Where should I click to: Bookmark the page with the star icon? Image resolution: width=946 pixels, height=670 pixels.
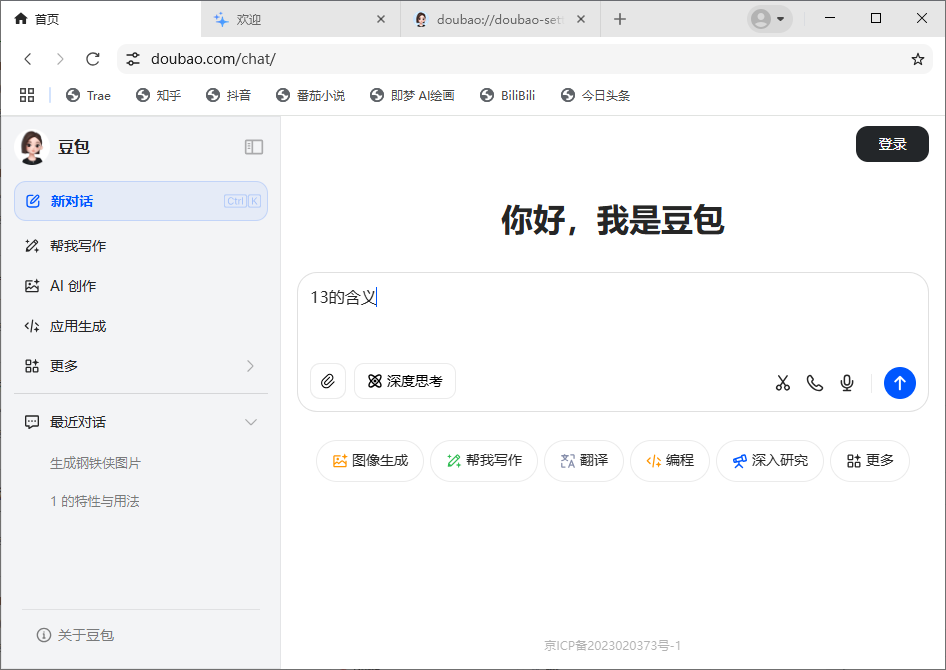pos(918,59)
